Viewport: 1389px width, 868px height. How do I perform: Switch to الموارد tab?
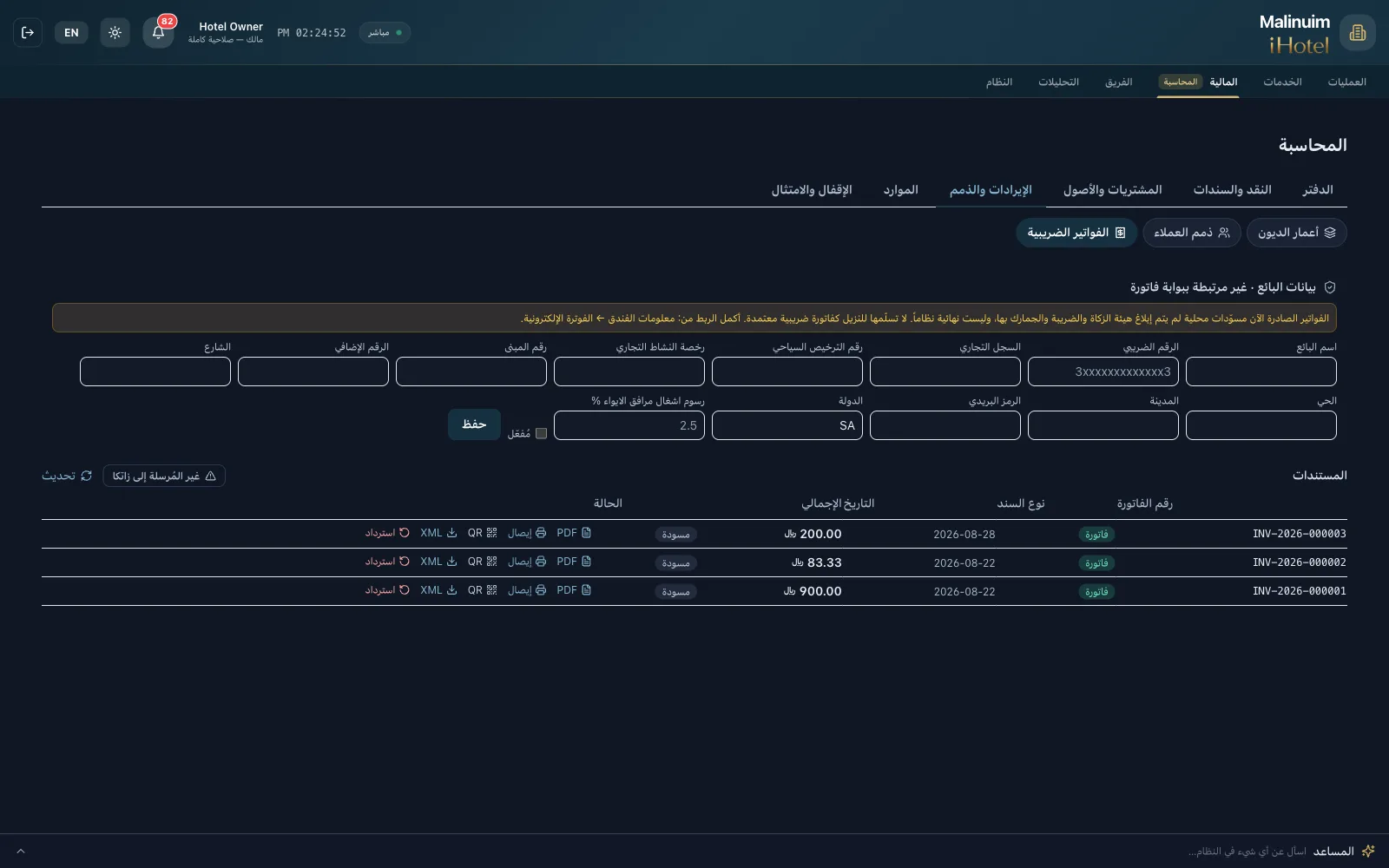click(900, 189)
